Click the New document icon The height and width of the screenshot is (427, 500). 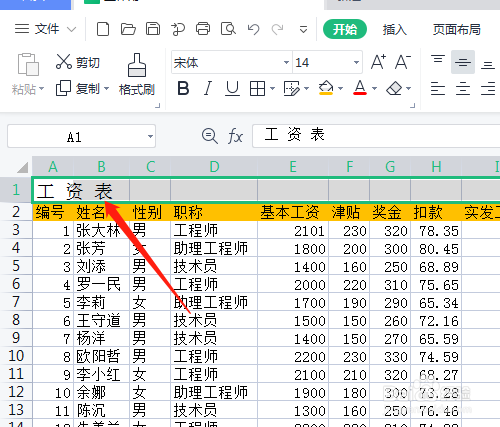click(103, 29)
